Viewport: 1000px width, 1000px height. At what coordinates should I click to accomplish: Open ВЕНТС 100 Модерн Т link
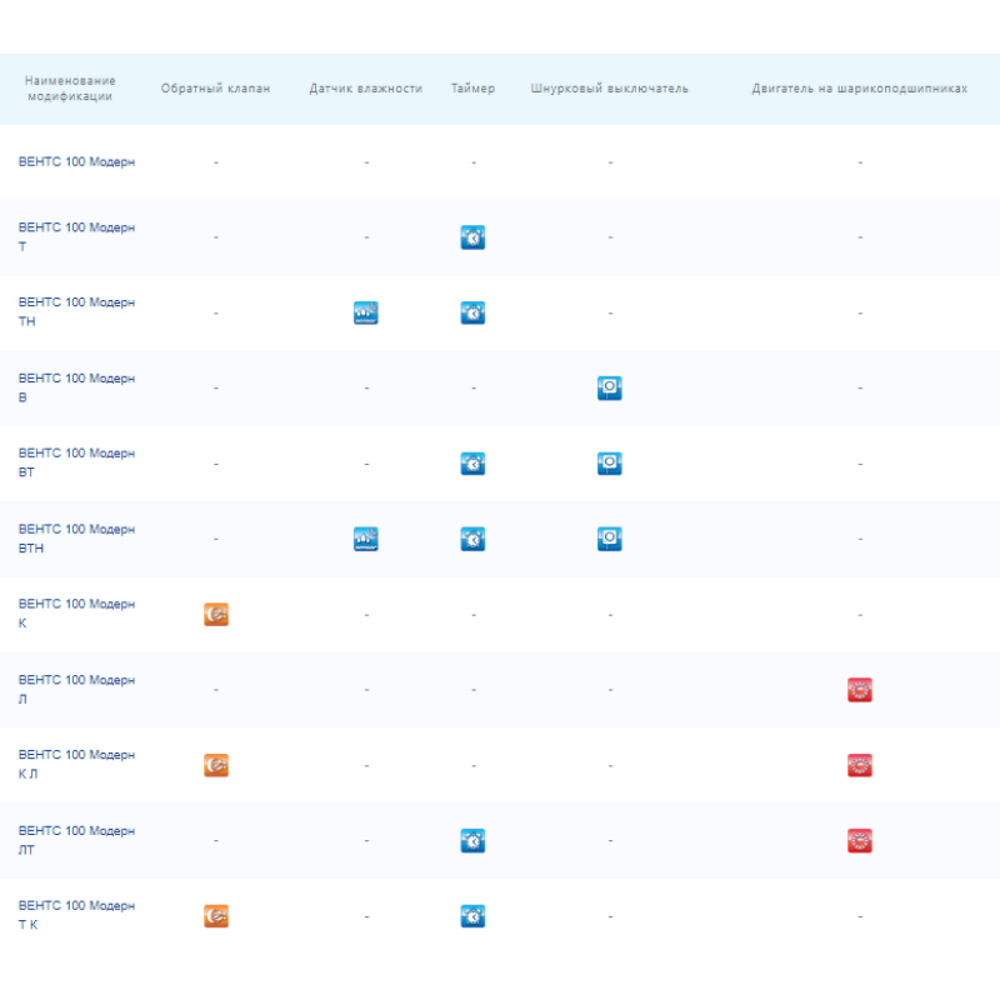77,237
